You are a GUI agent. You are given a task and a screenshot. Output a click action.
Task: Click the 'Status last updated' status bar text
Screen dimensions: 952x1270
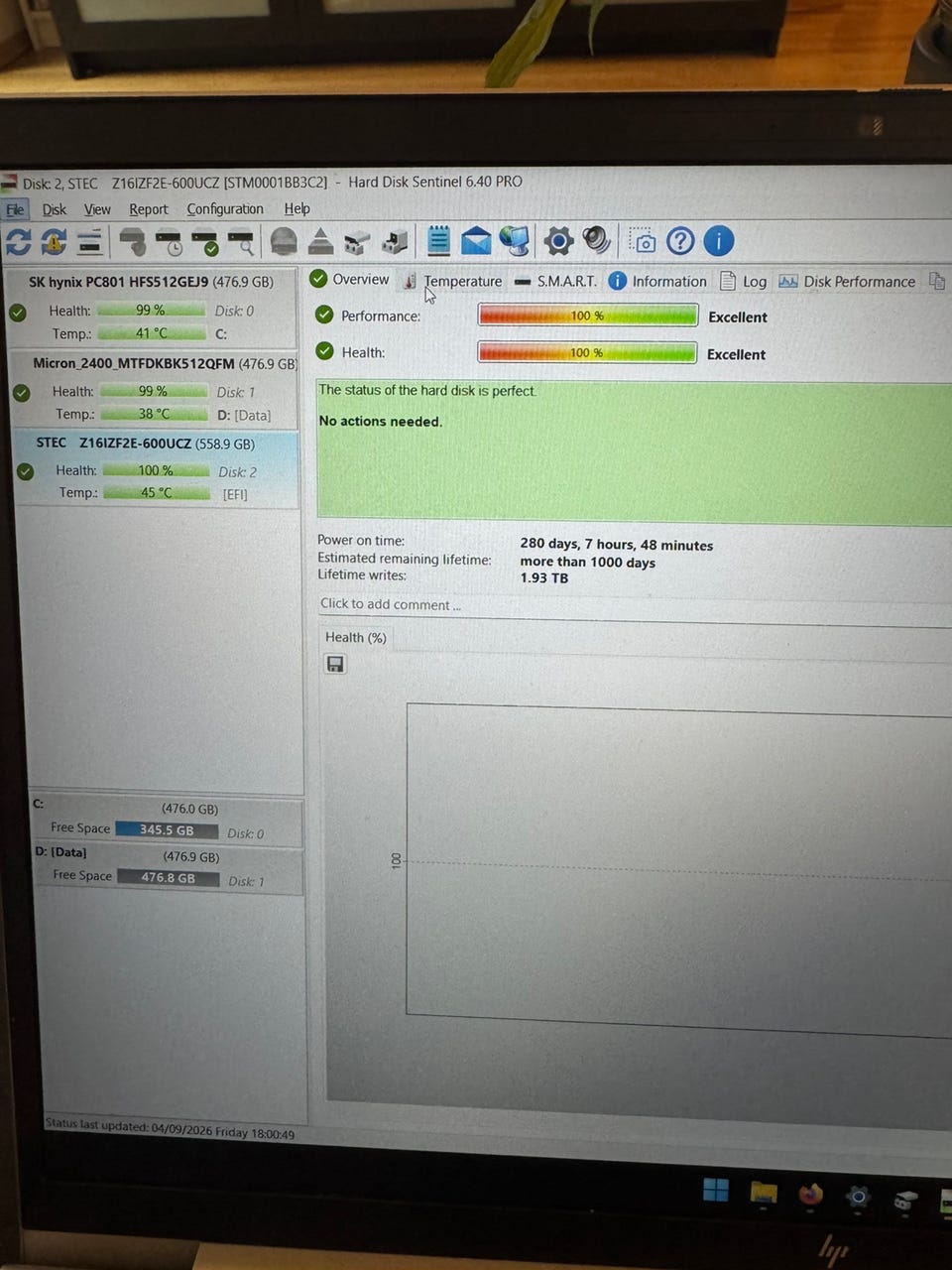170,1129
